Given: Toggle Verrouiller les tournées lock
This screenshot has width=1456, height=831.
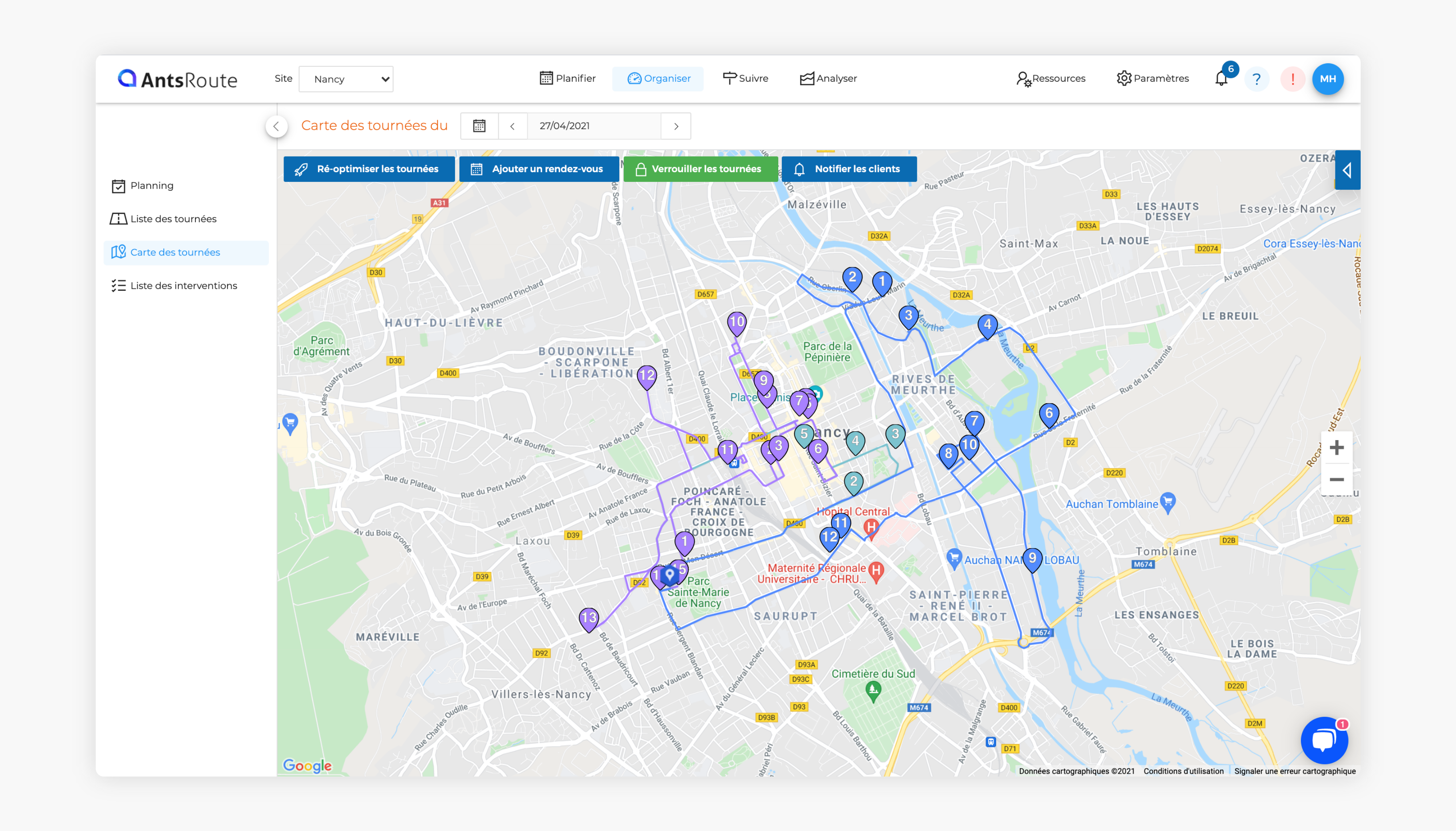Looking at the screenshot, I should click(x=700, y=168).
